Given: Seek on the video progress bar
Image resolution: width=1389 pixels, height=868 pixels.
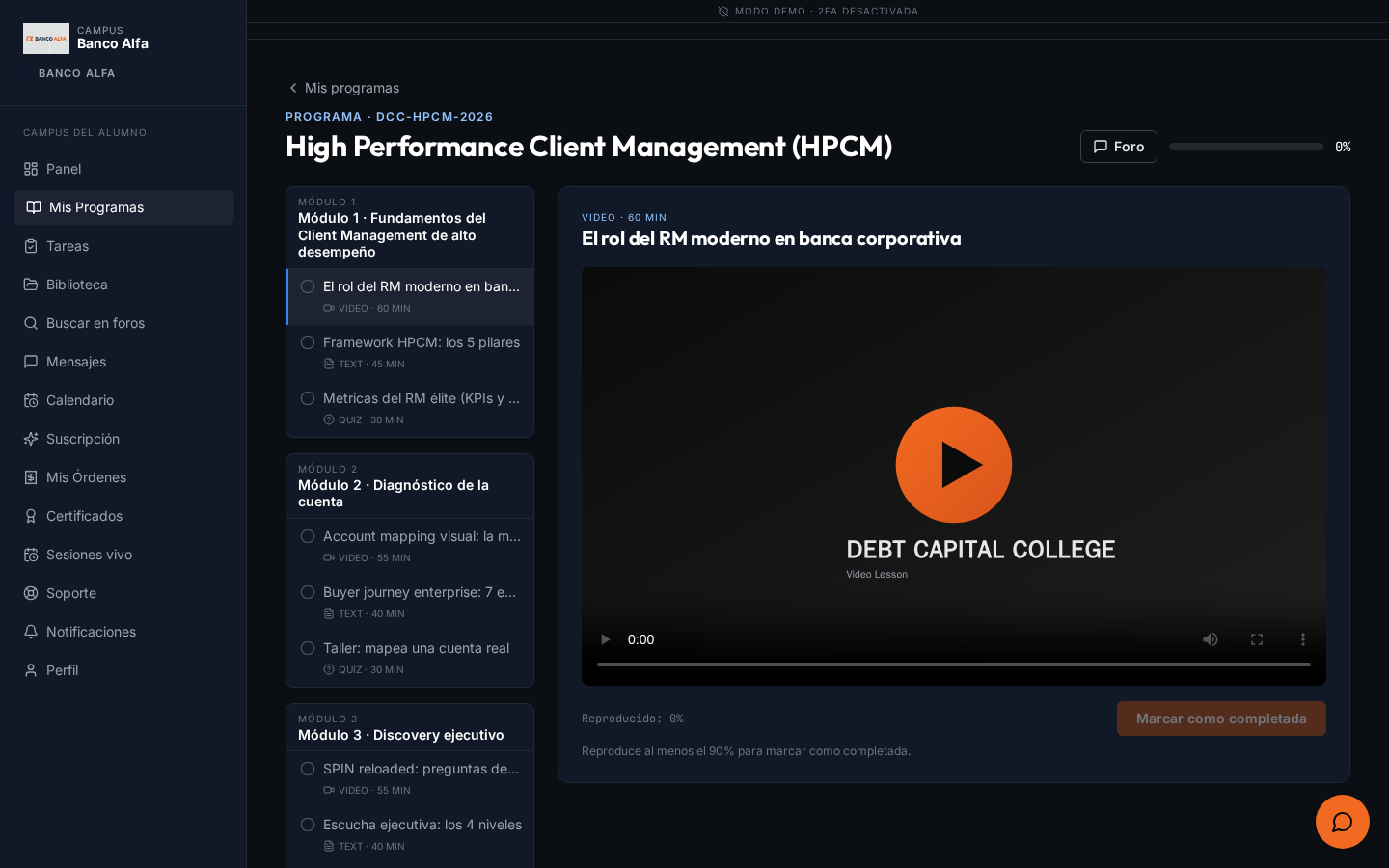Looking at the screenshot, I should (954, 665).
